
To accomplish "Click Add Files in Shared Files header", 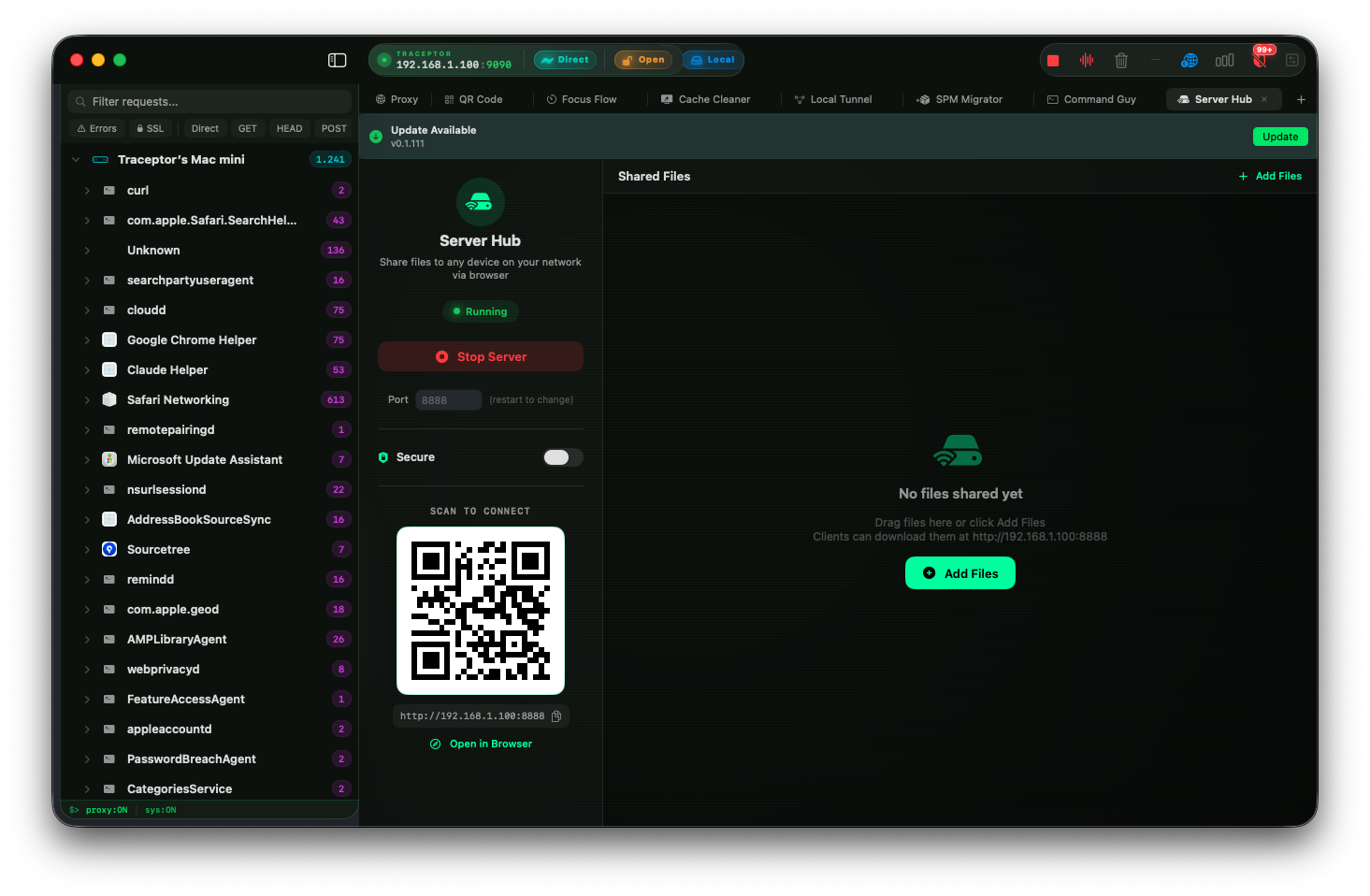I will [x=1270, y=176].
